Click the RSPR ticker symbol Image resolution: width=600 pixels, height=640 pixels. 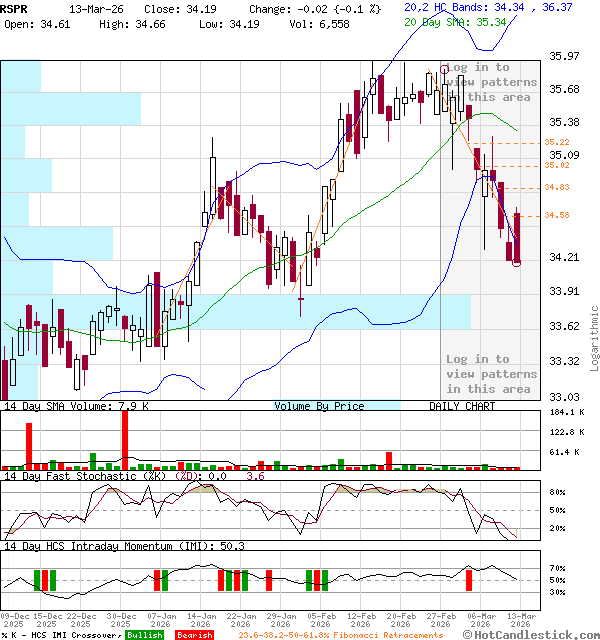coord(15,7)
